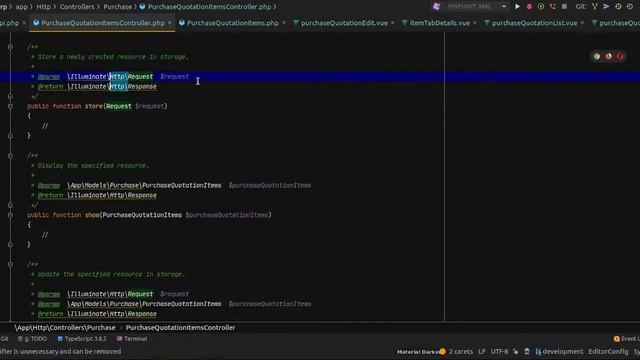This screenshot has height=360, width=640.
Task: Collapse the 'Update the specified resource' doc comment
Action: coord(10,264)
